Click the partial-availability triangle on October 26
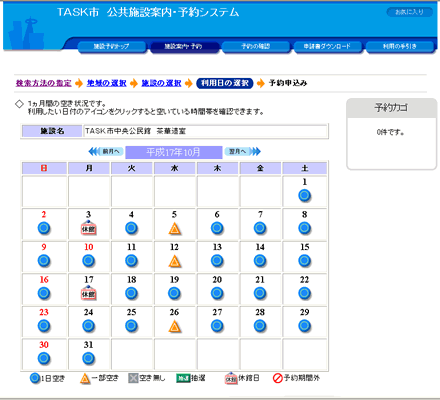 (174, 326)
